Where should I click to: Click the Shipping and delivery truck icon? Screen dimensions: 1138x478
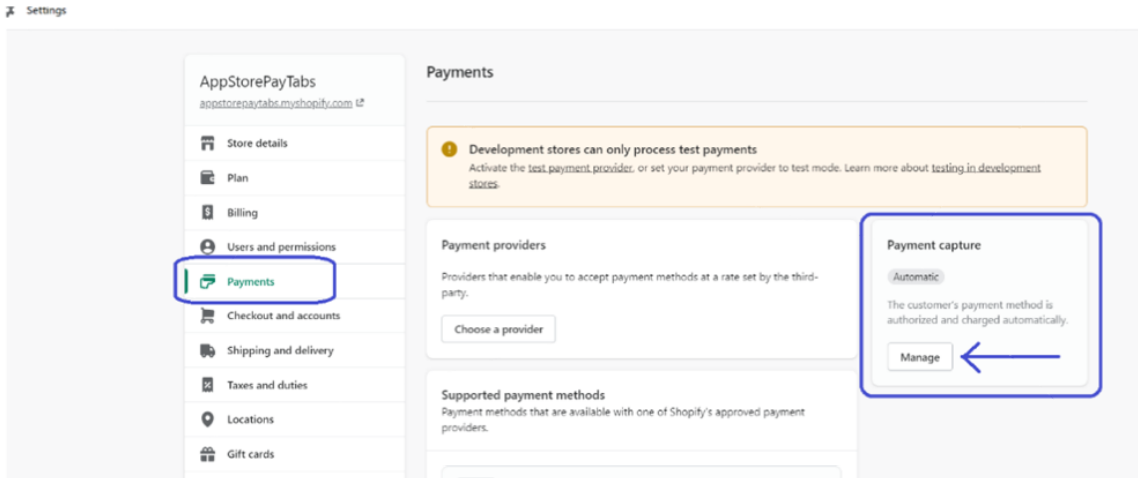click(x=208, y=350)
